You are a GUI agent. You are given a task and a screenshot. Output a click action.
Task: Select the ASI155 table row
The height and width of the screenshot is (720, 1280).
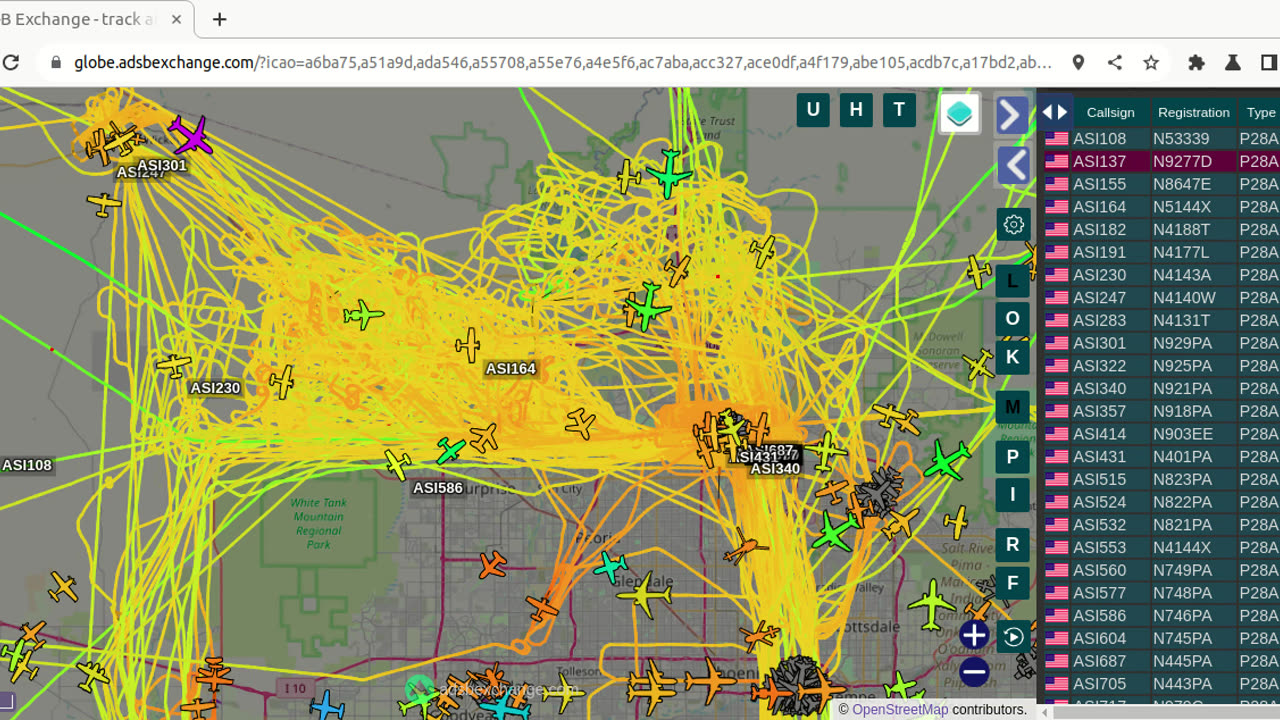click(x=1160, y=184)
